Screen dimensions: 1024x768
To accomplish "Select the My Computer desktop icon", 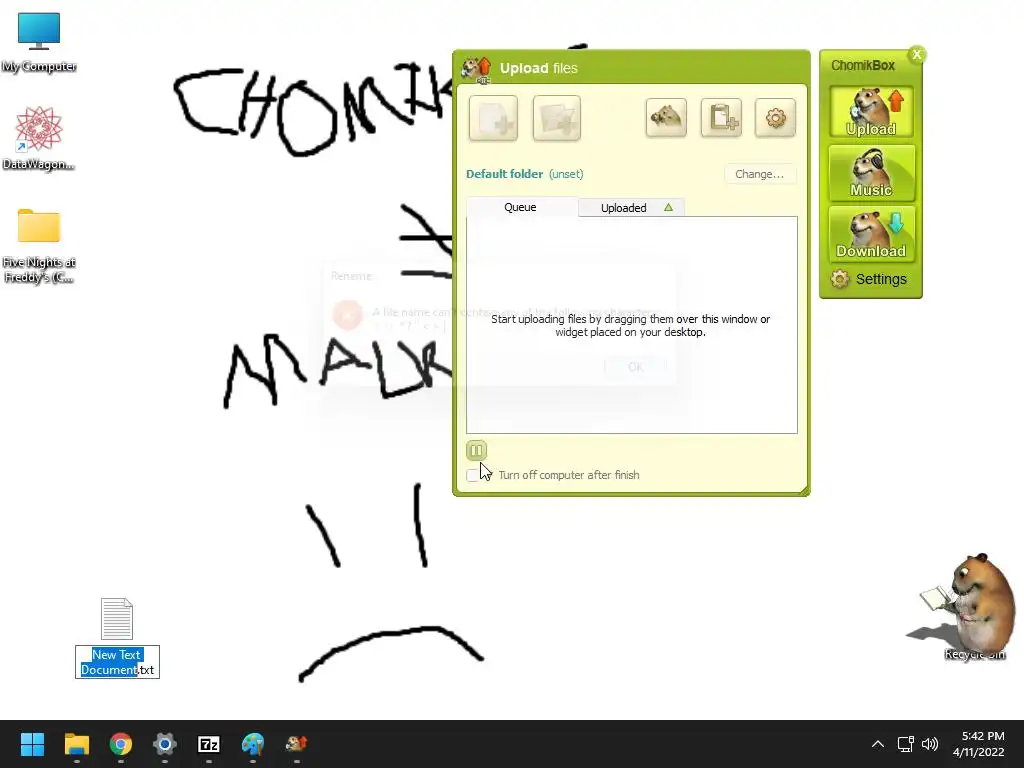I will click(39, 42).
